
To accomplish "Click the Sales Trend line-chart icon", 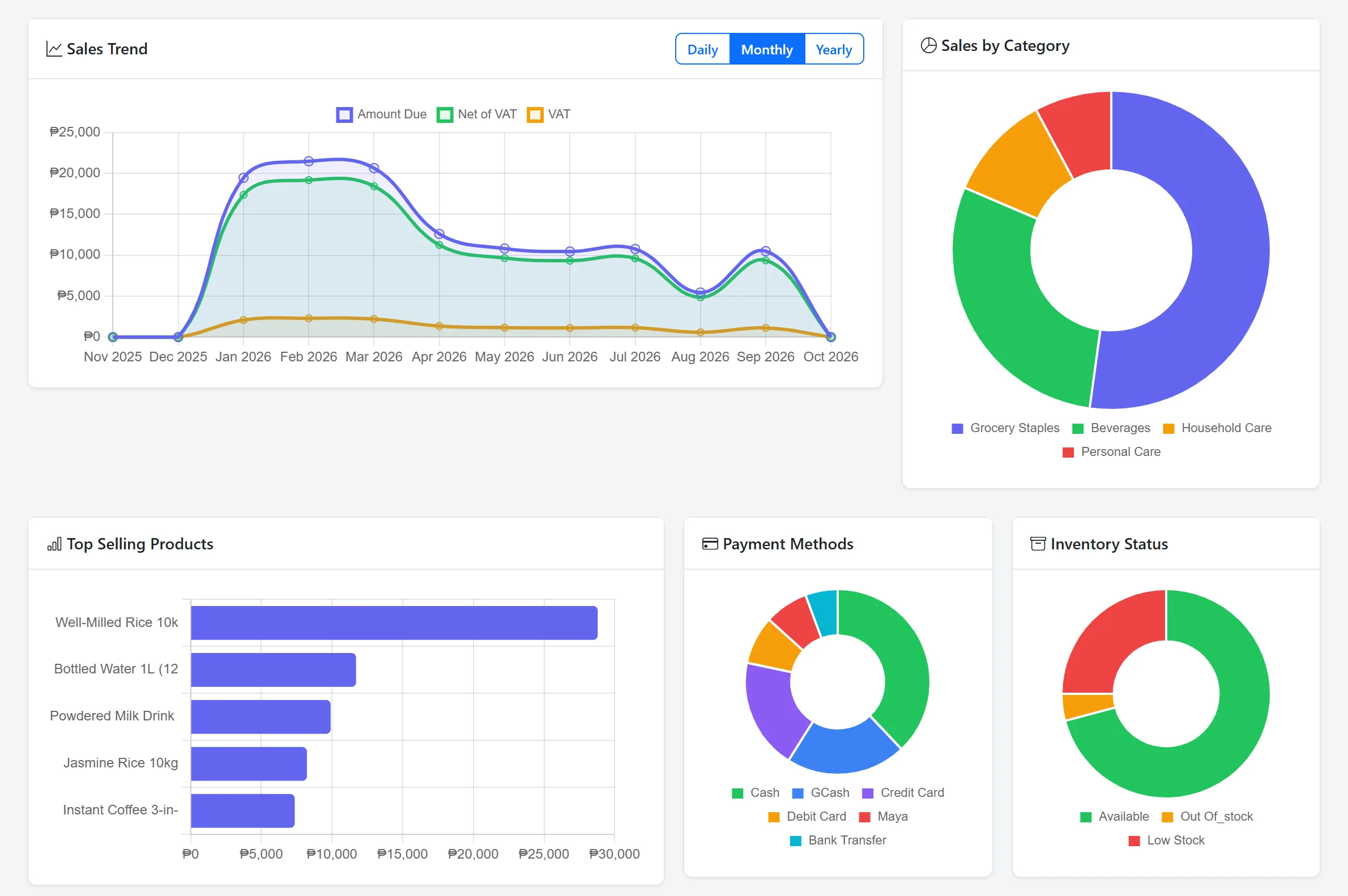I will pos(54,49).
